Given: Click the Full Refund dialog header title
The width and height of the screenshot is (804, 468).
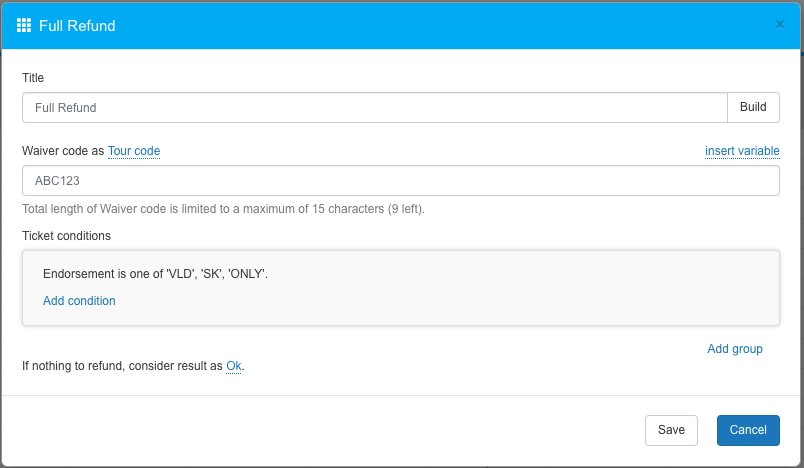Looking at the screenshot, I should pyautogui.click(x=77, y=25).
